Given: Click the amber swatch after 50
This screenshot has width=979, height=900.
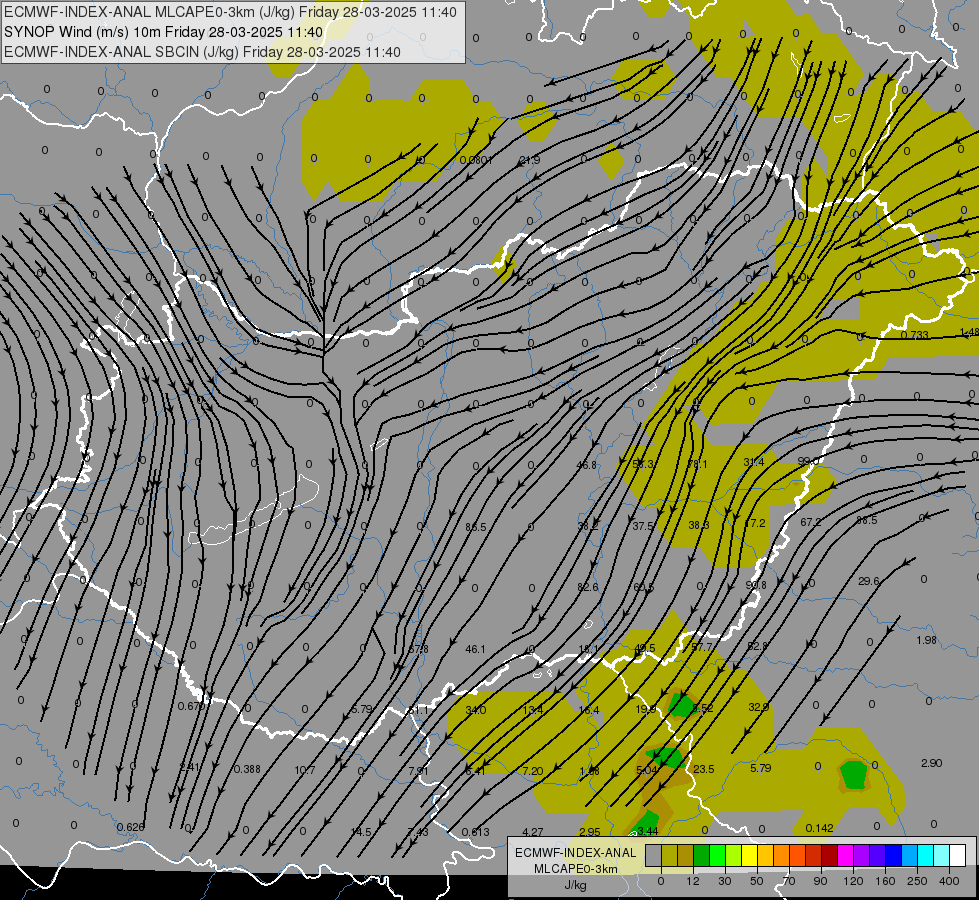Looking at the screenshot, I should (765, 855).
